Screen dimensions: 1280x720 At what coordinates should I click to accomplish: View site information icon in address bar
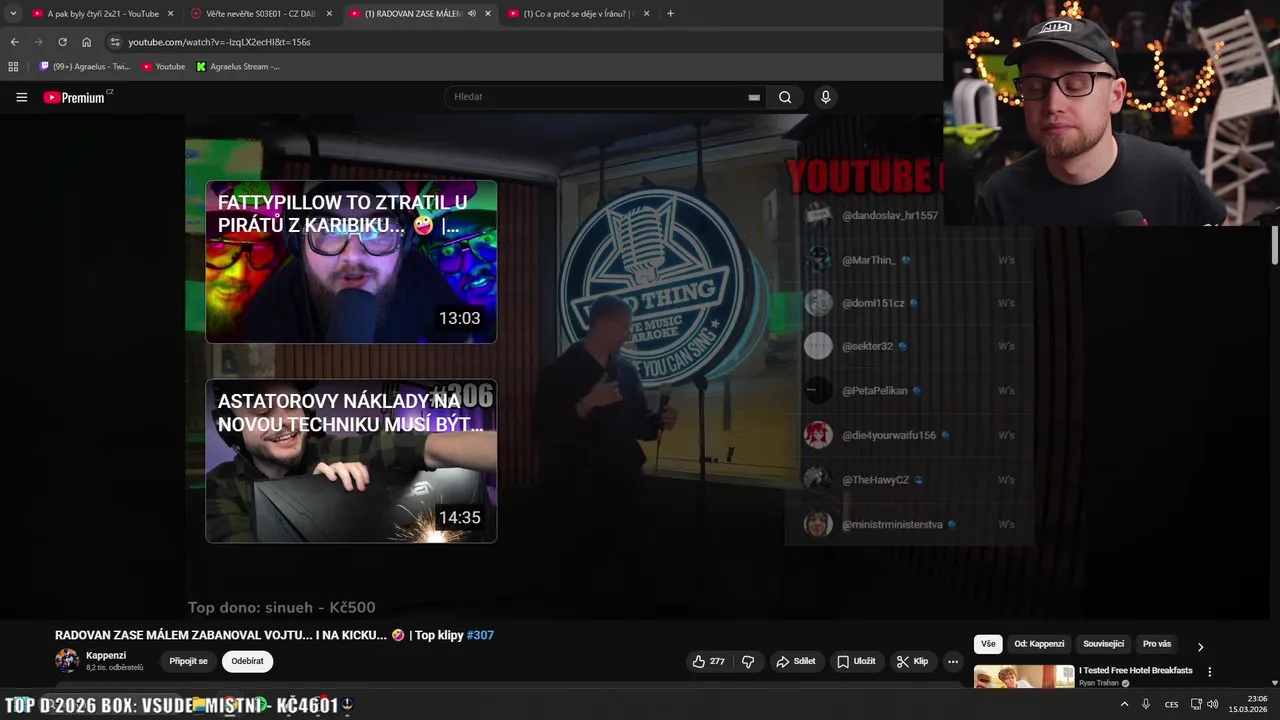[115, 42]
